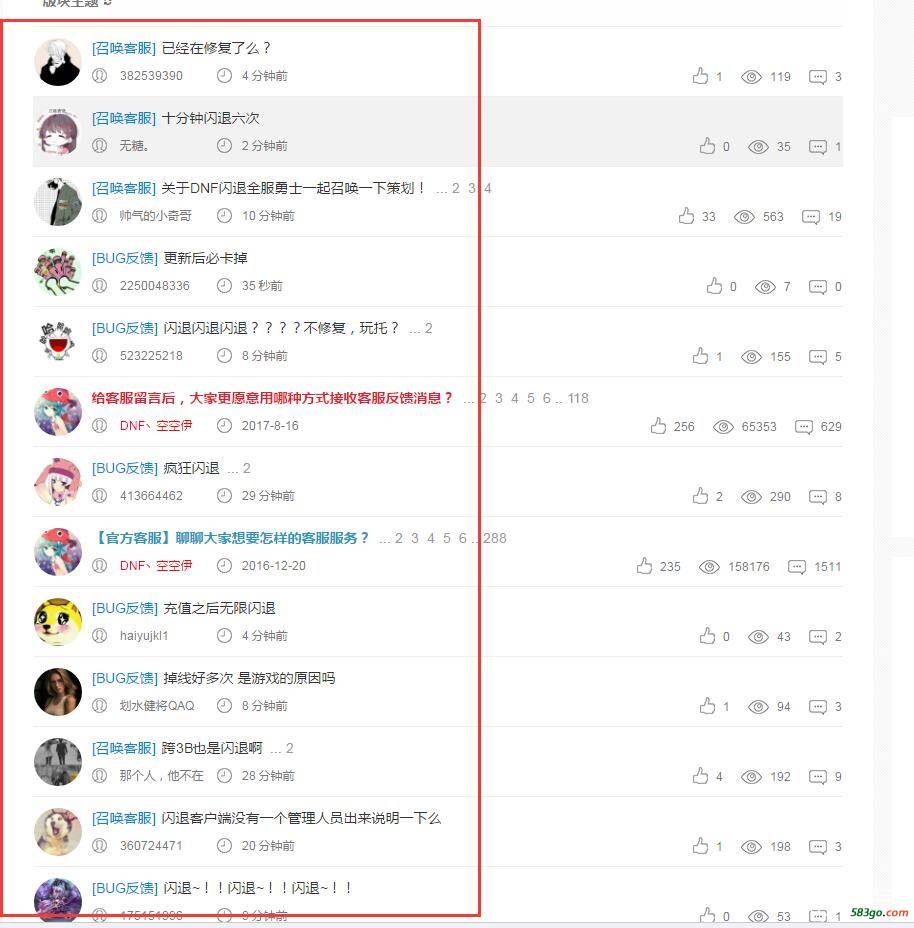Viewport: 914px width, 928px height.
Task: Click thumbs-up icon with 256 likes
Action: pos(658,426)
